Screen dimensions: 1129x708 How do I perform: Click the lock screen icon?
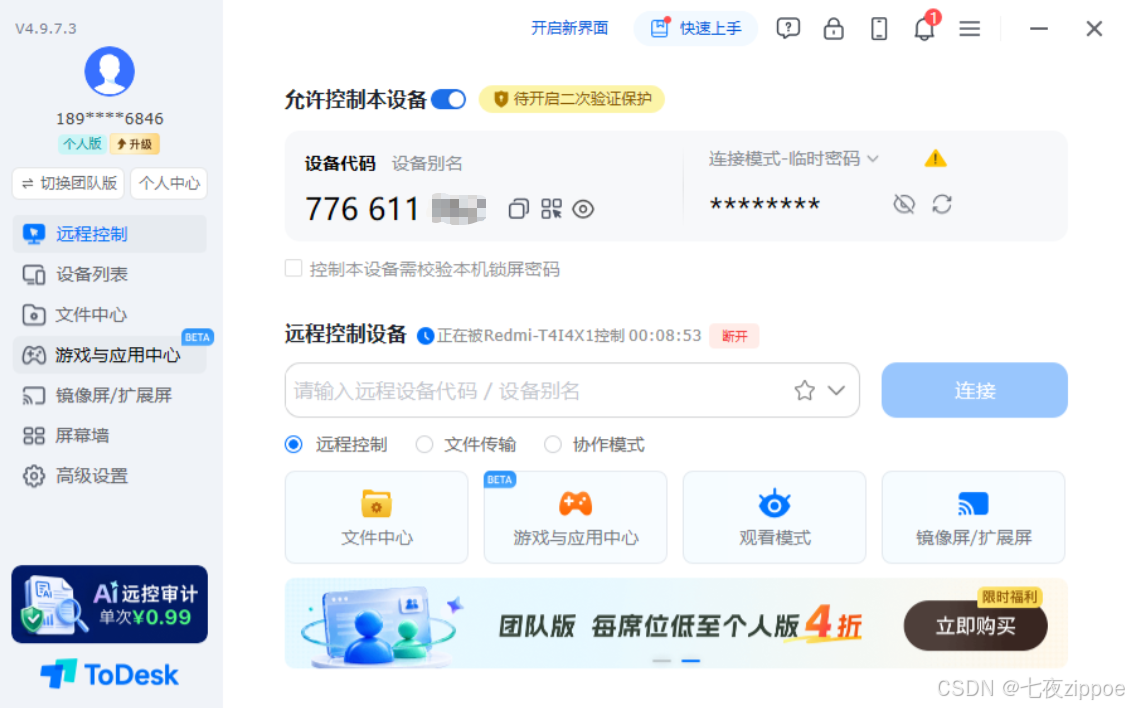click(833, 29)
